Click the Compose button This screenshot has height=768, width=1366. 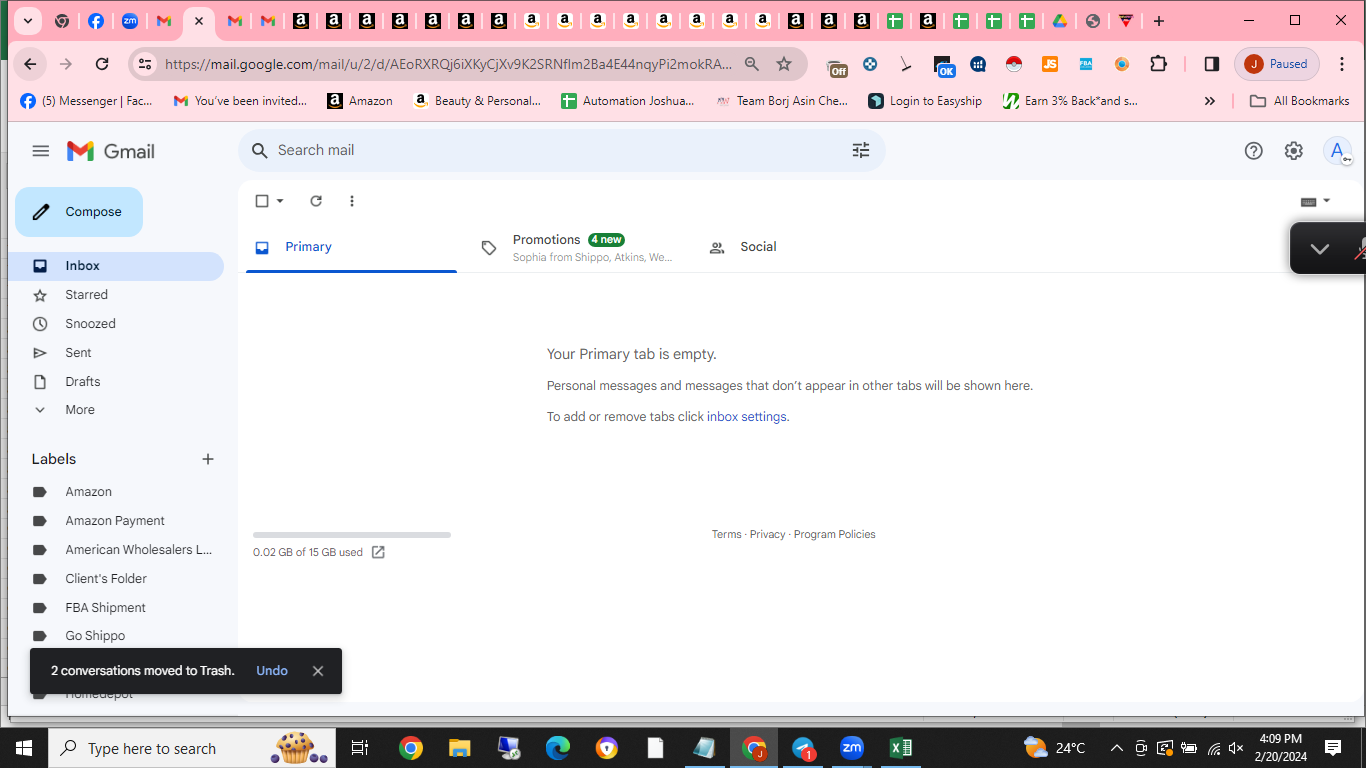[x=79, y=212]
